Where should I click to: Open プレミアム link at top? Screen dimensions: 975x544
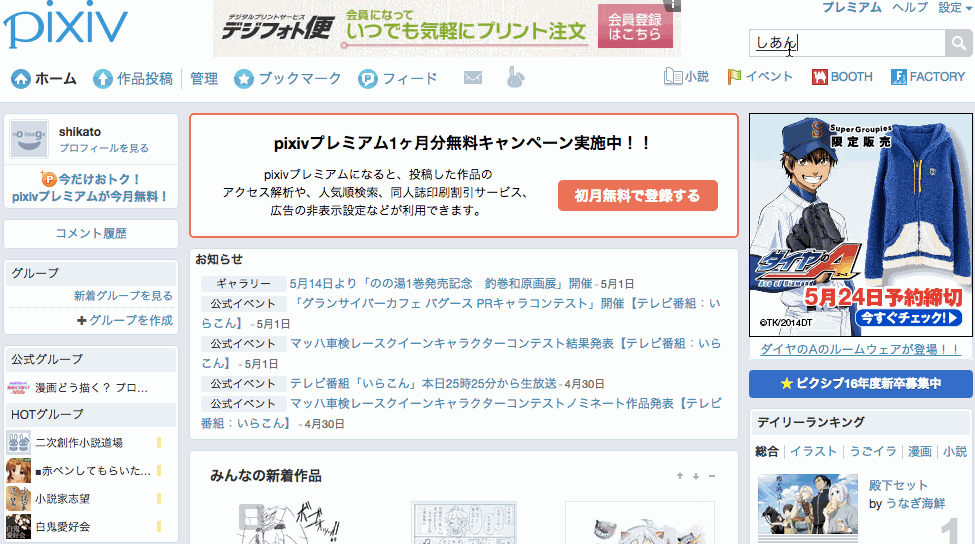tap(851, 7)
